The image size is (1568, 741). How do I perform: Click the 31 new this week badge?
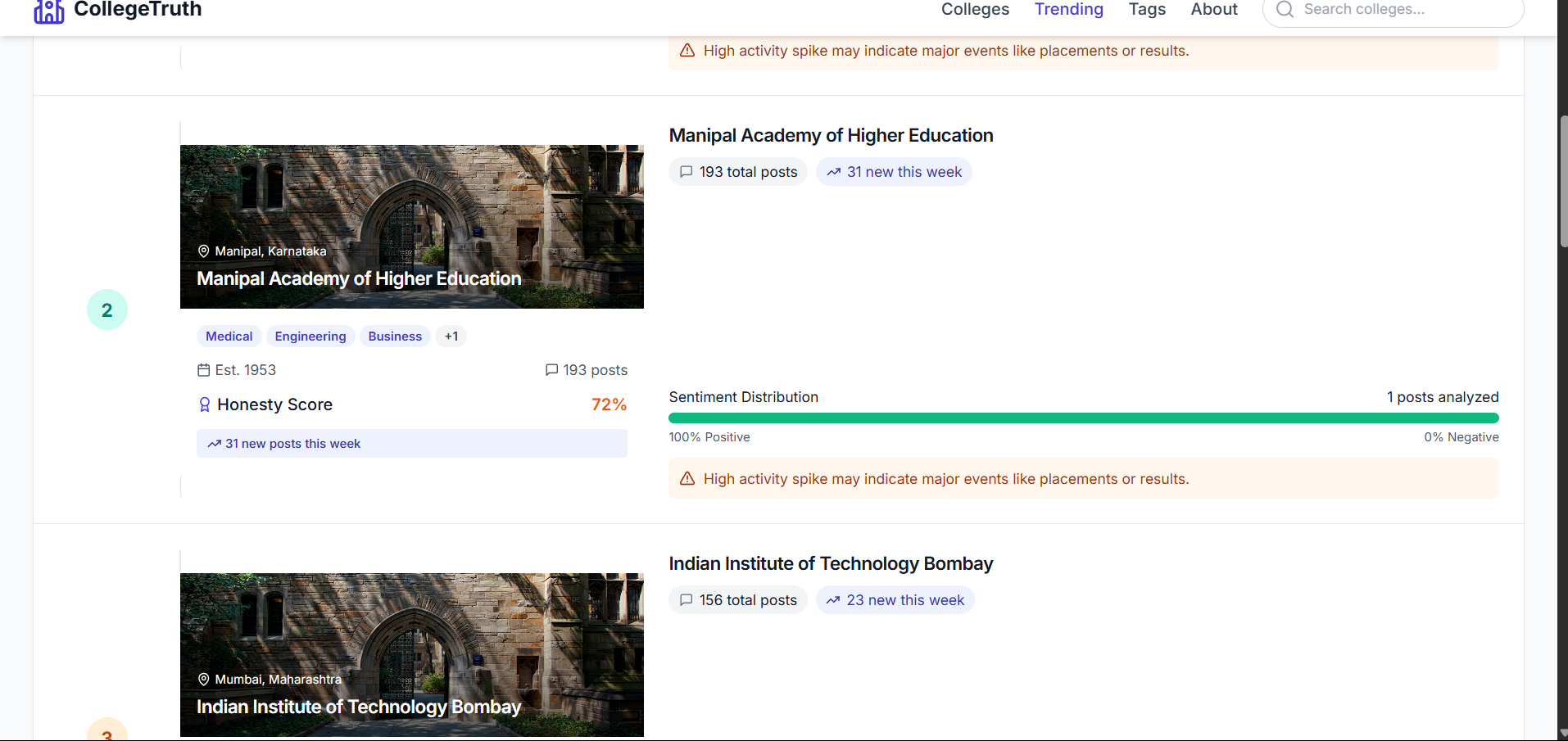click(894, 172)
